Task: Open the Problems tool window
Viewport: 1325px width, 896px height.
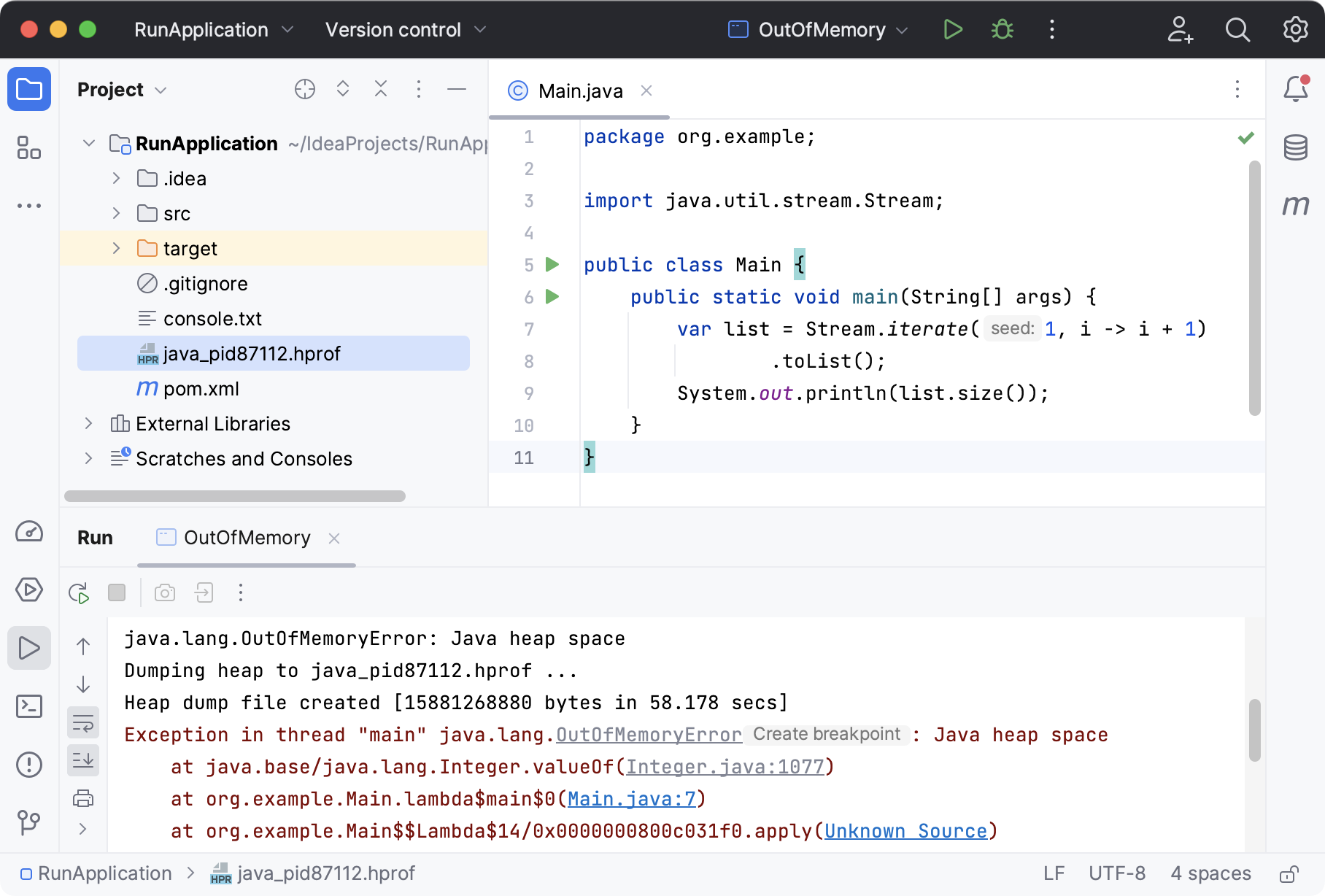Action: coord(29,765)
